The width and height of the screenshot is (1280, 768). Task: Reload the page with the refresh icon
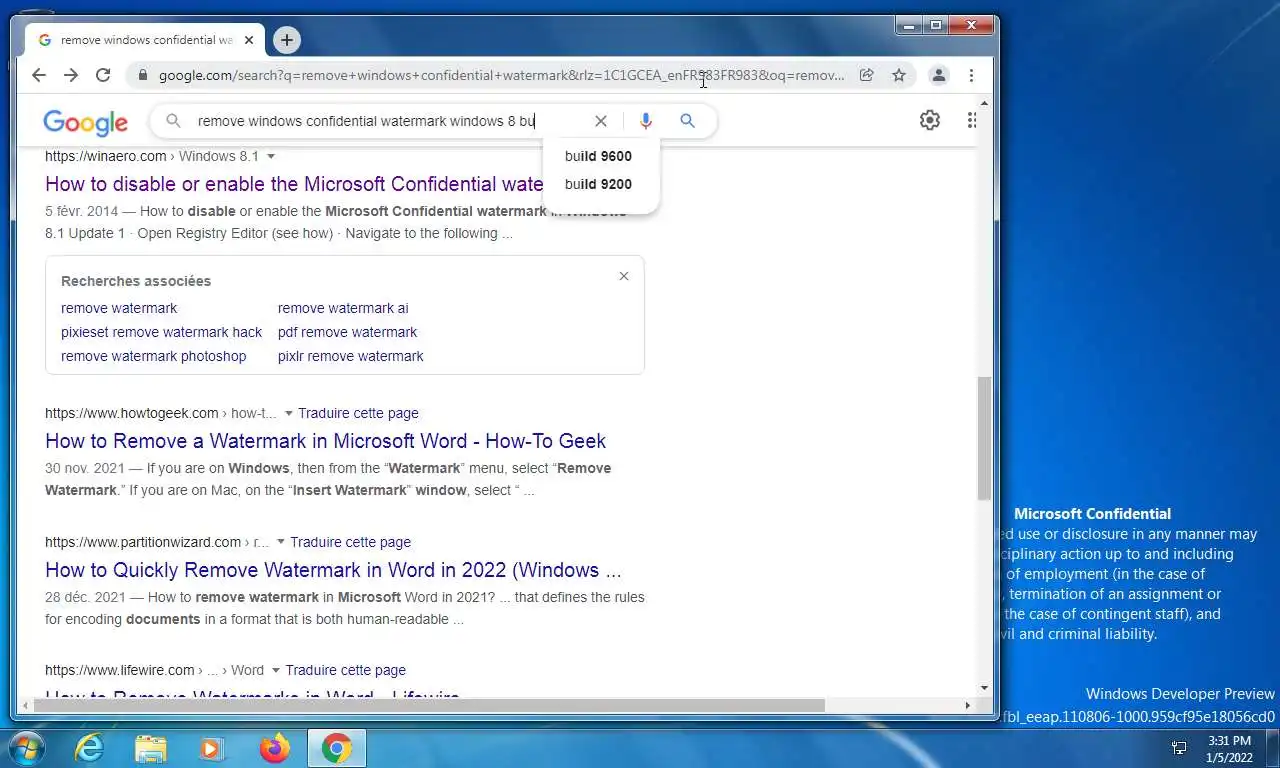pyautogui.click(x=103, y=75)
